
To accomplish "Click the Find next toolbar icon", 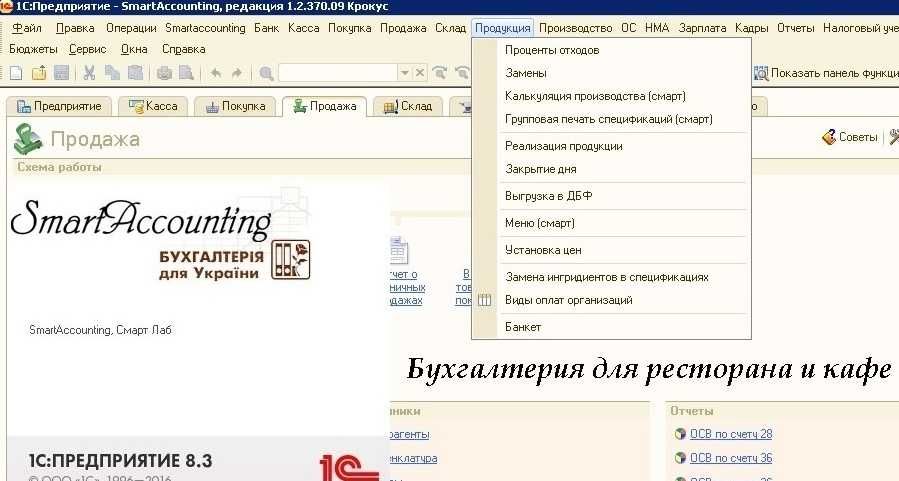I will point(440,73).
